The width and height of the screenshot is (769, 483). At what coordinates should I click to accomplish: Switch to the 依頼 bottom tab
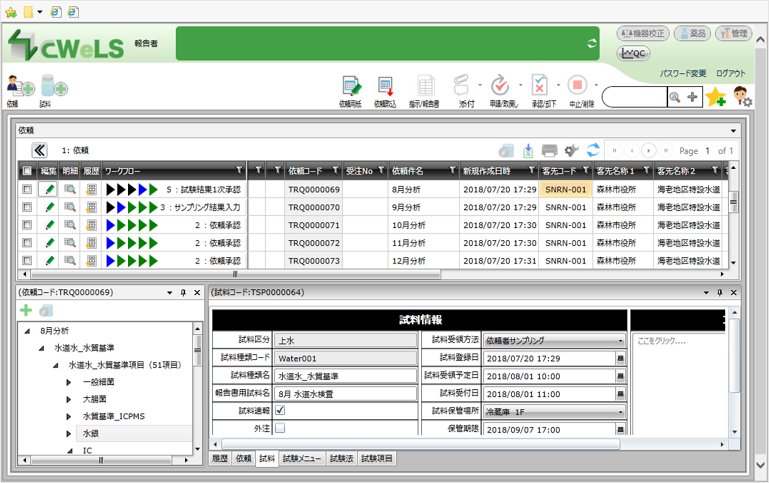[x=243, y=458]
